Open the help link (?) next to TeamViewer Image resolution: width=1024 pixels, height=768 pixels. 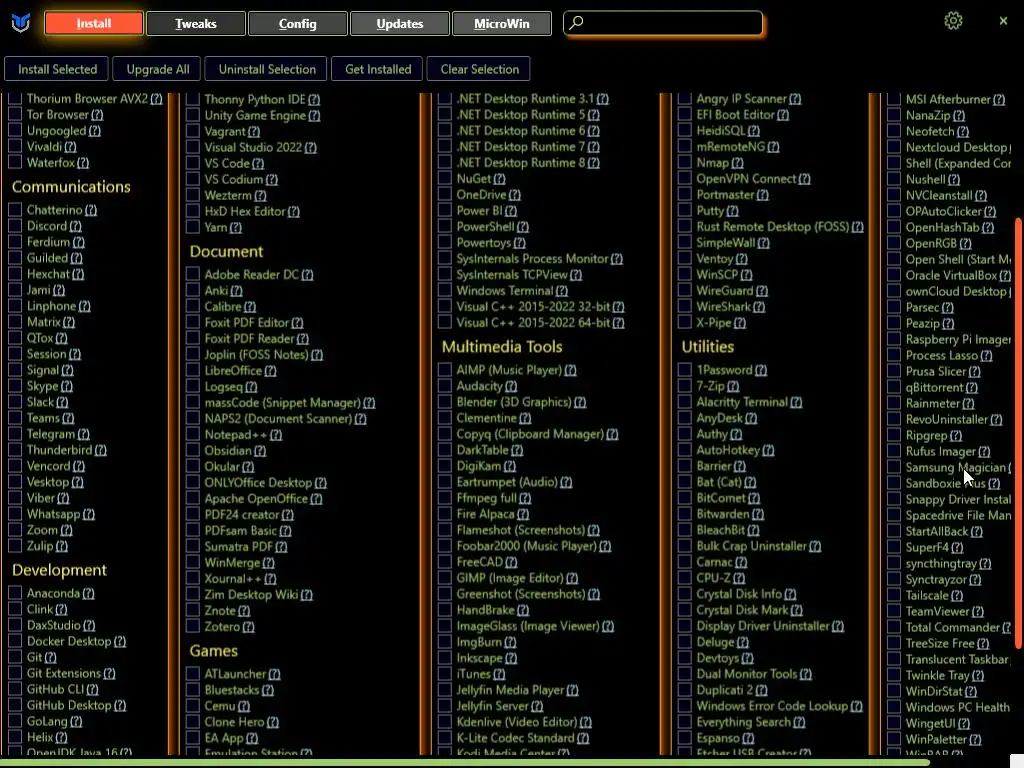(x=978, y=612)
